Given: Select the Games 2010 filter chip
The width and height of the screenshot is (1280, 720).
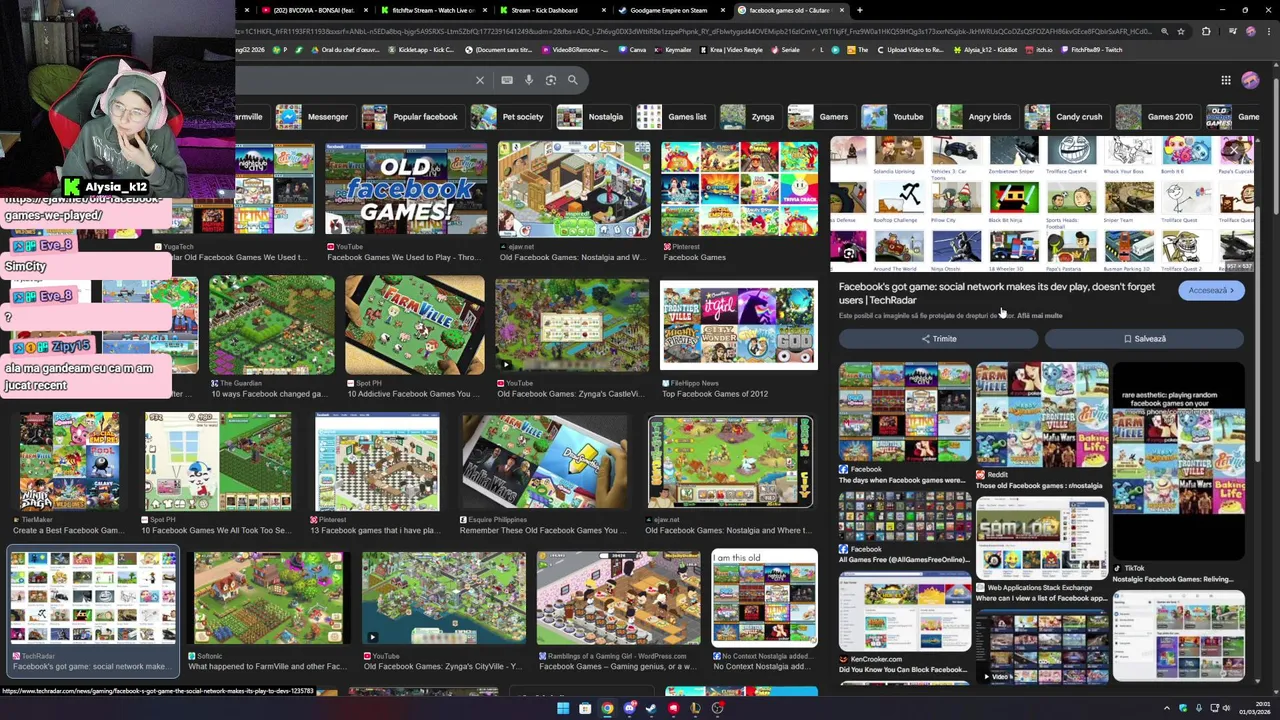Looking at the screenshot, I should [x=1157, y=117].
